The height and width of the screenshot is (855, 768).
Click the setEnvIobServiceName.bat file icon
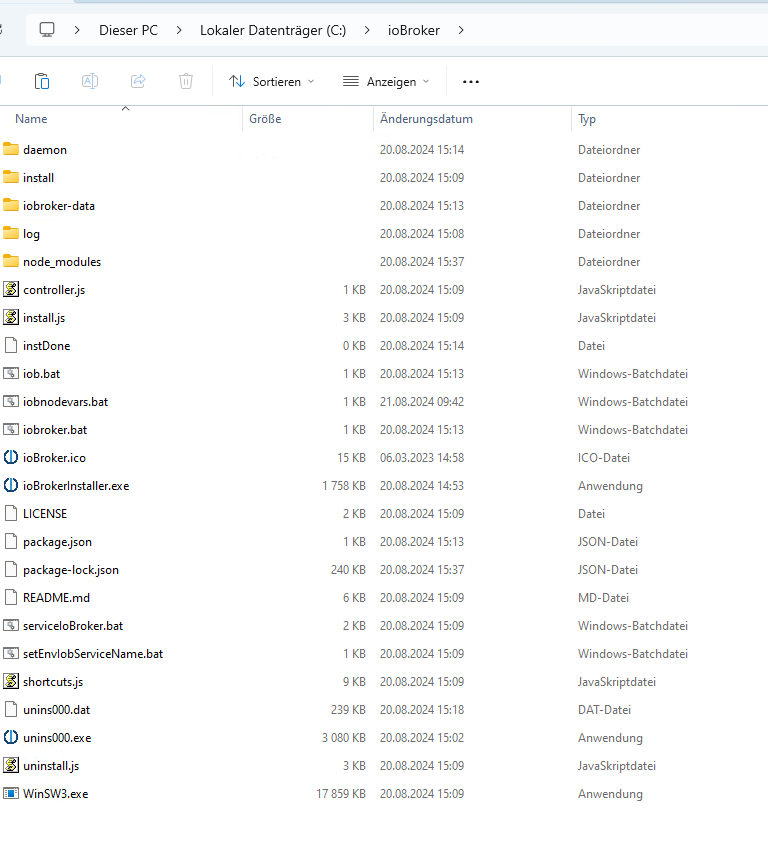coord(11,653)
